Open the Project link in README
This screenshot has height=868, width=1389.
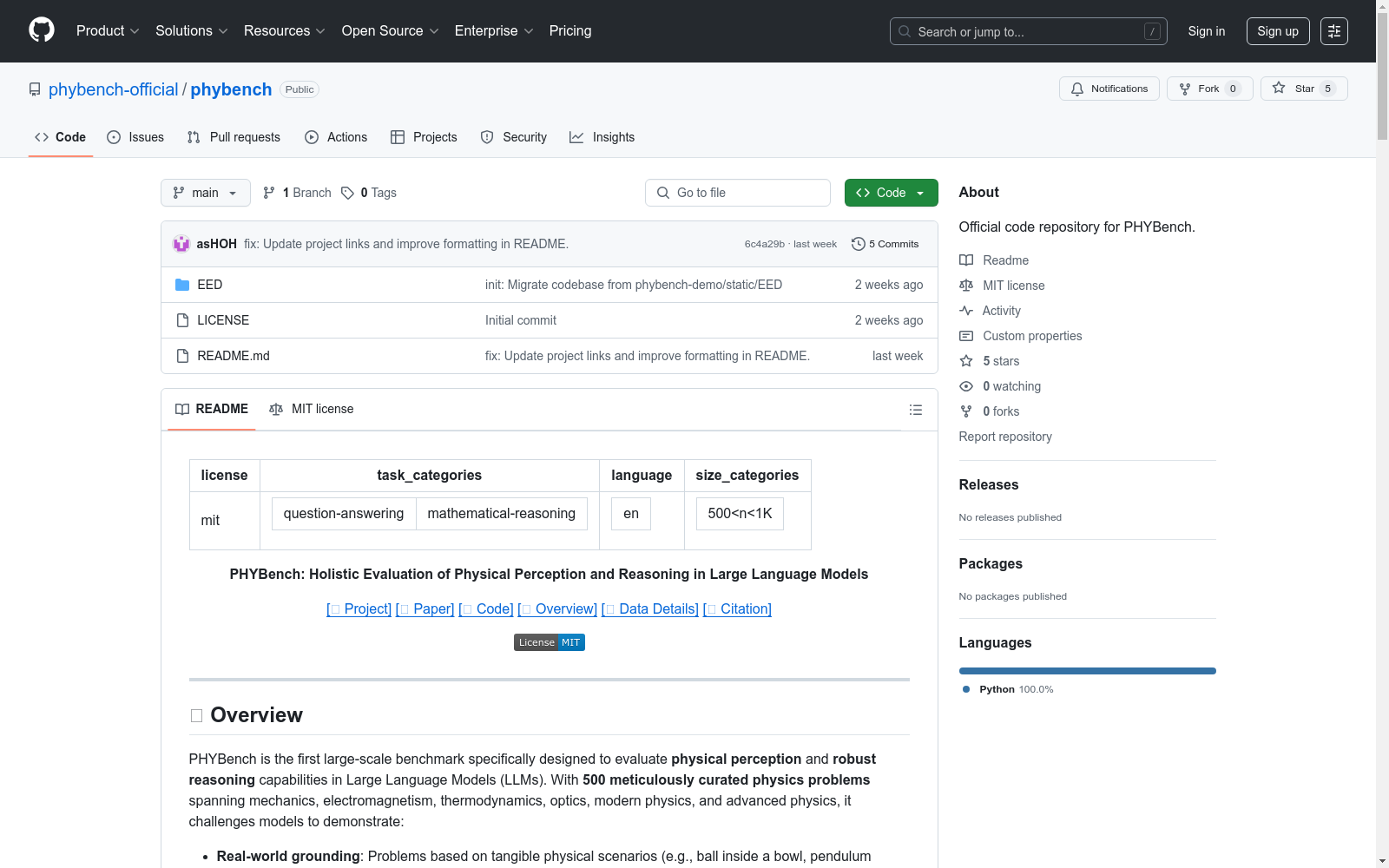tap(359, 608)
